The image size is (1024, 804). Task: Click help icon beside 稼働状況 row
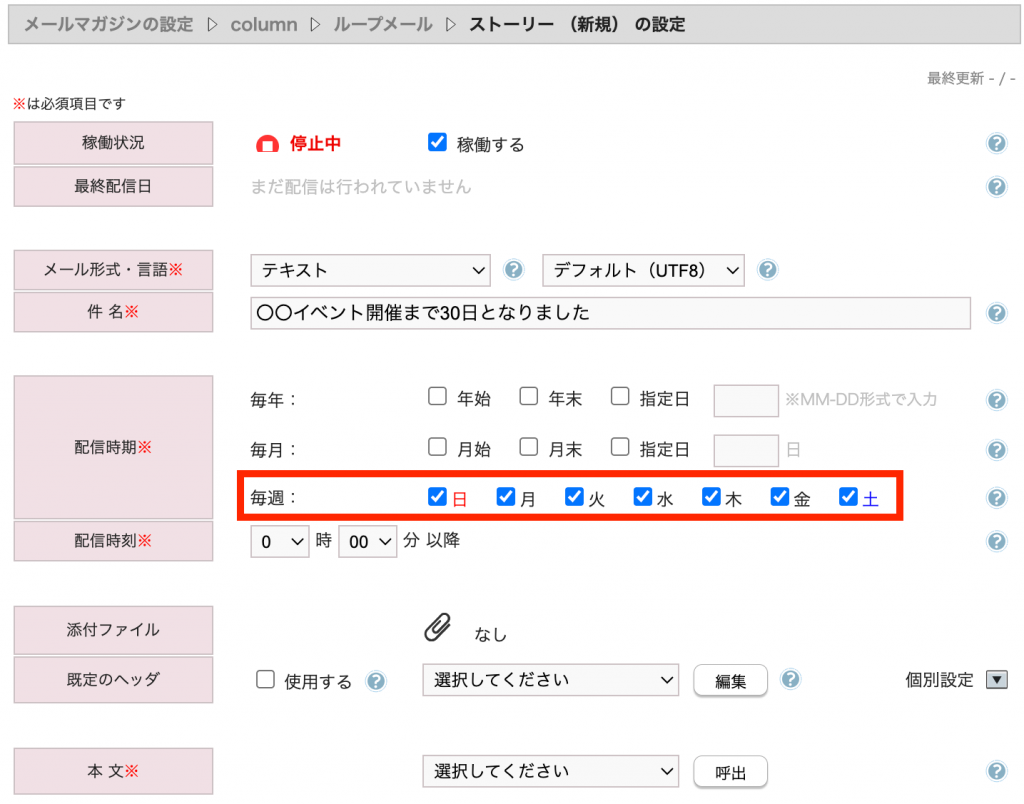tap(996, 144)
